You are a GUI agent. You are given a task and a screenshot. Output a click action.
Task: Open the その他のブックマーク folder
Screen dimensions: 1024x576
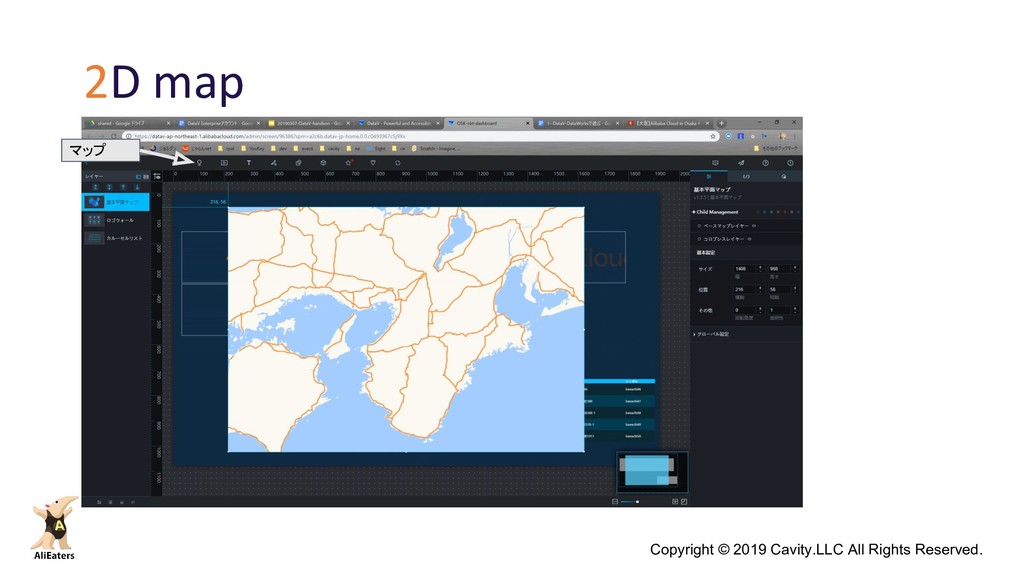point(776,149)
